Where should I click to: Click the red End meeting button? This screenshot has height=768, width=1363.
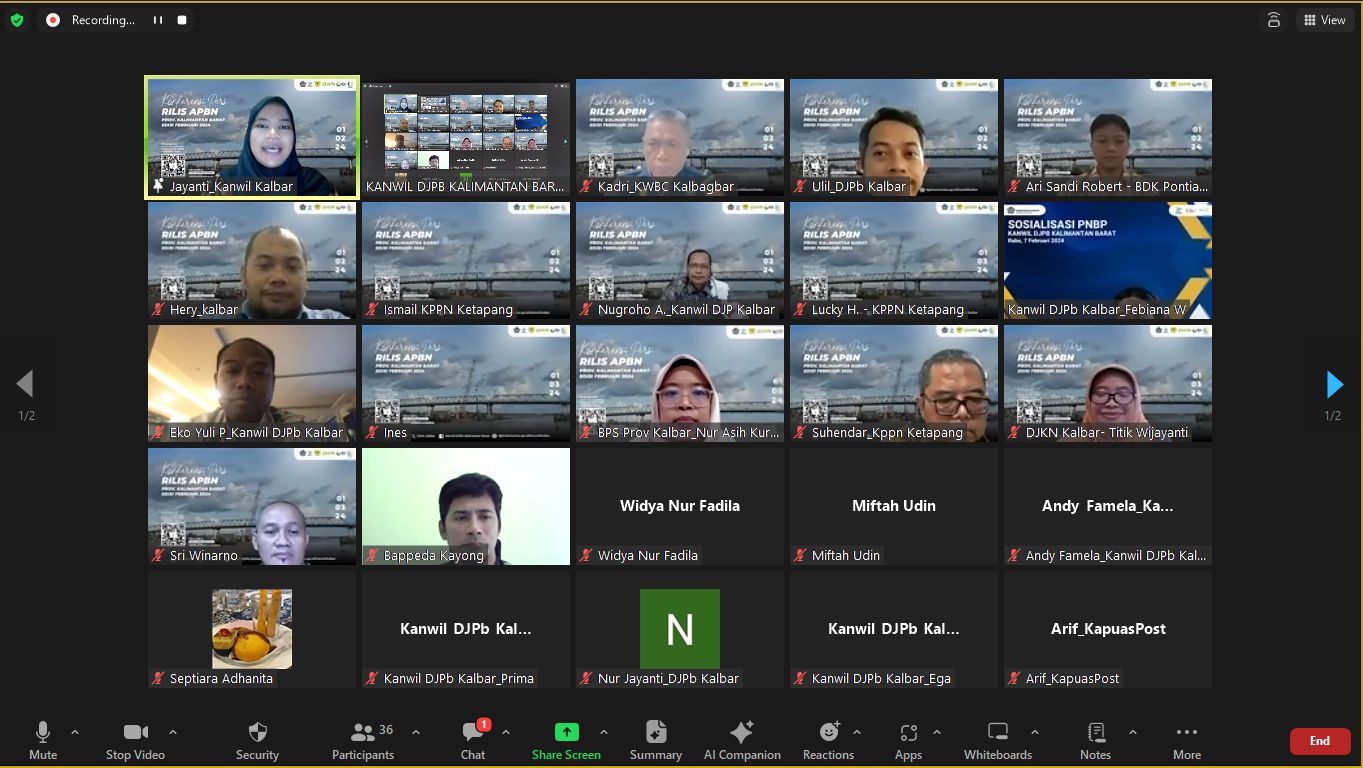click(1320, 741)
